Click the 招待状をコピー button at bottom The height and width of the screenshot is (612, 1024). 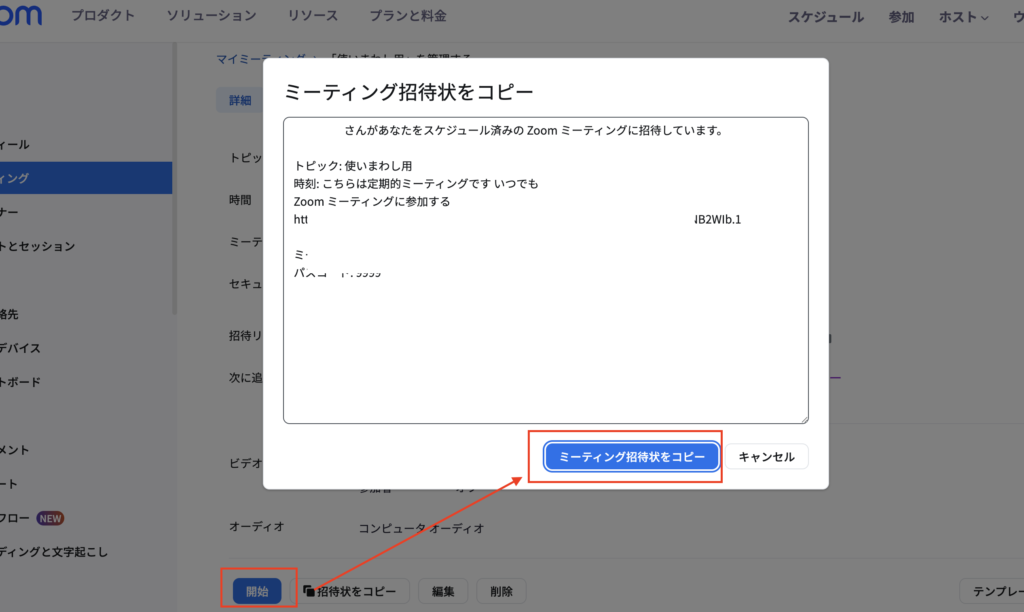point(350,591)
